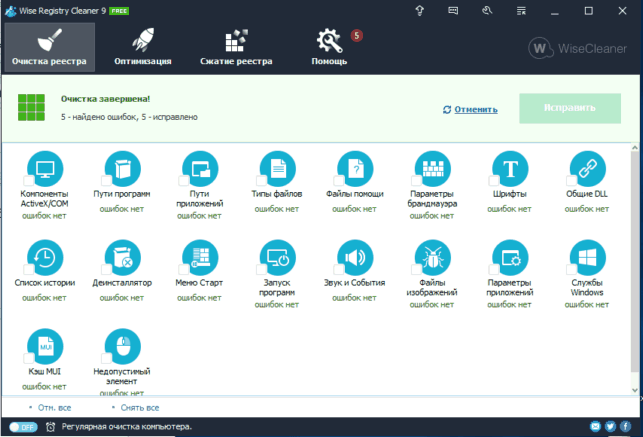Screen dimensions: 643x437
Task: Select the Общие DLL link icon
Action: tap(588, 168)
